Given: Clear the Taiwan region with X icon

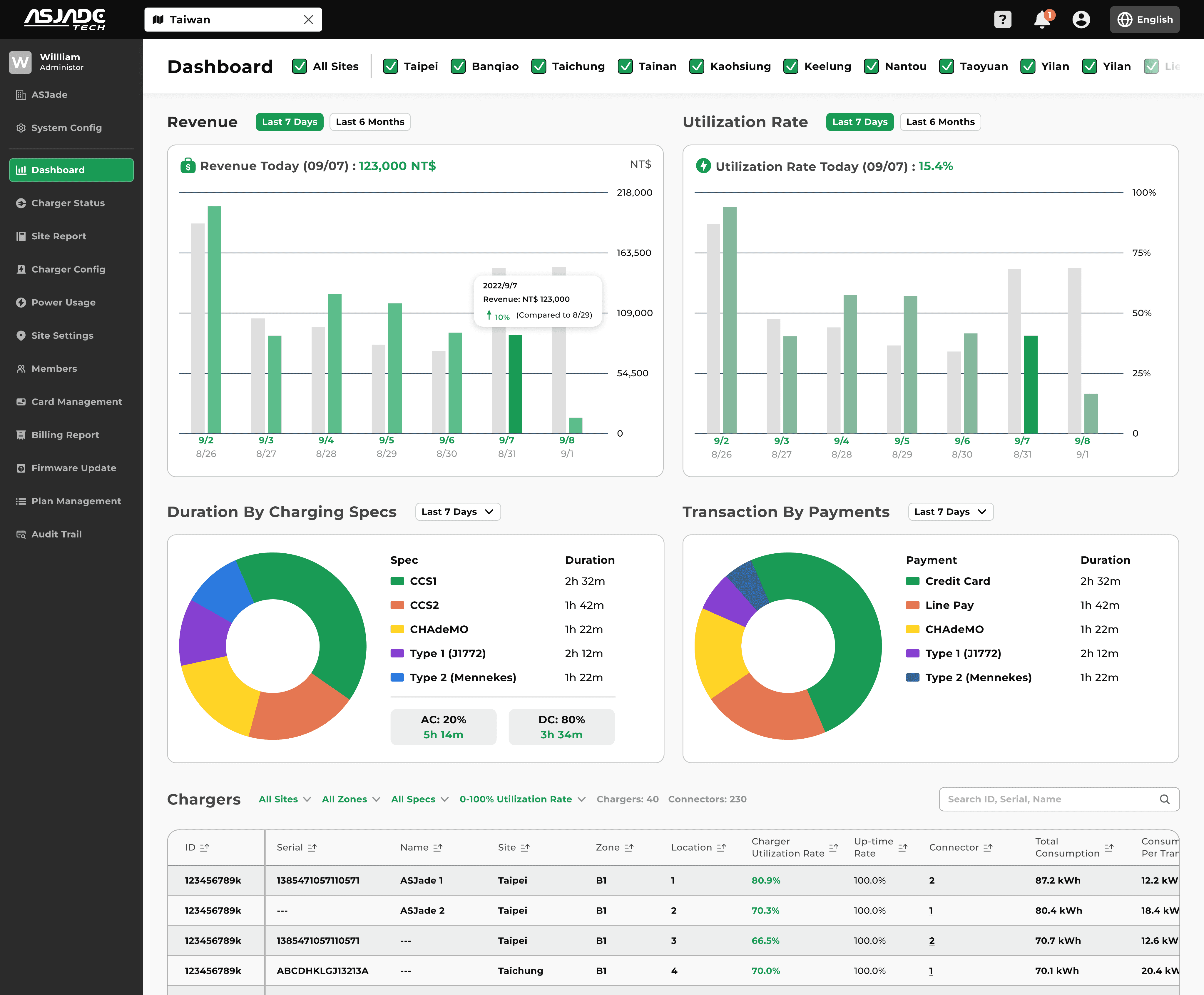Looking at the screenshot, I should coord(308,19).
